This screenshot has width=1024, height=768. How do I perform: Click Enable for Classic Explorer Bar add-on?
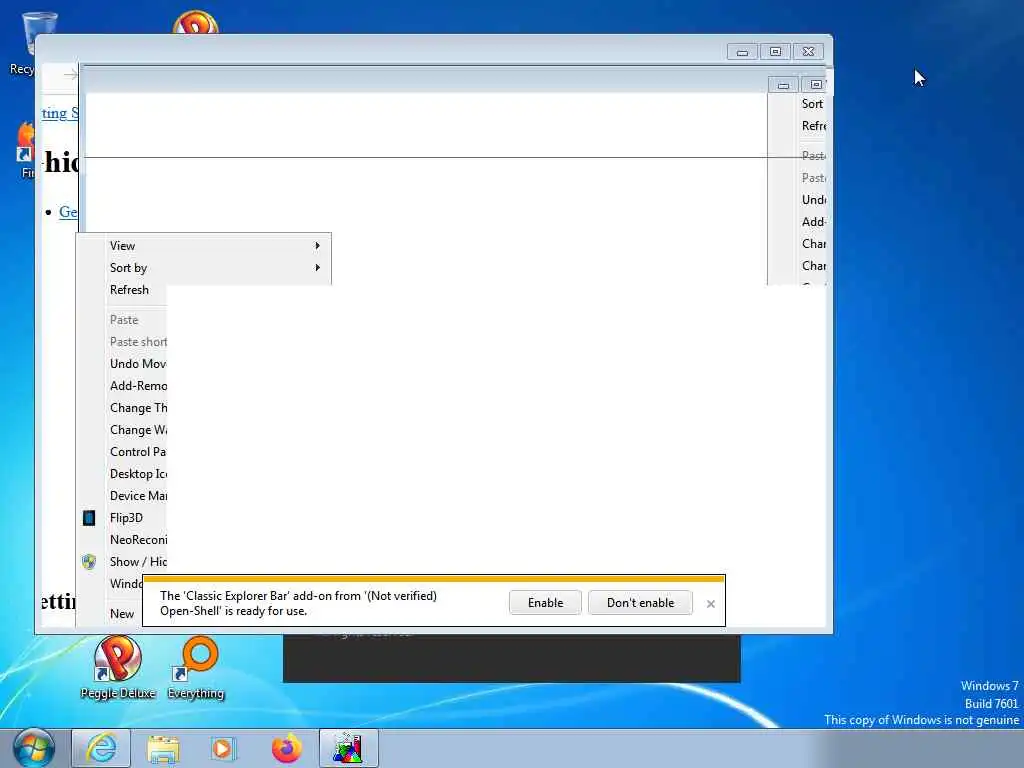[545, 603]
